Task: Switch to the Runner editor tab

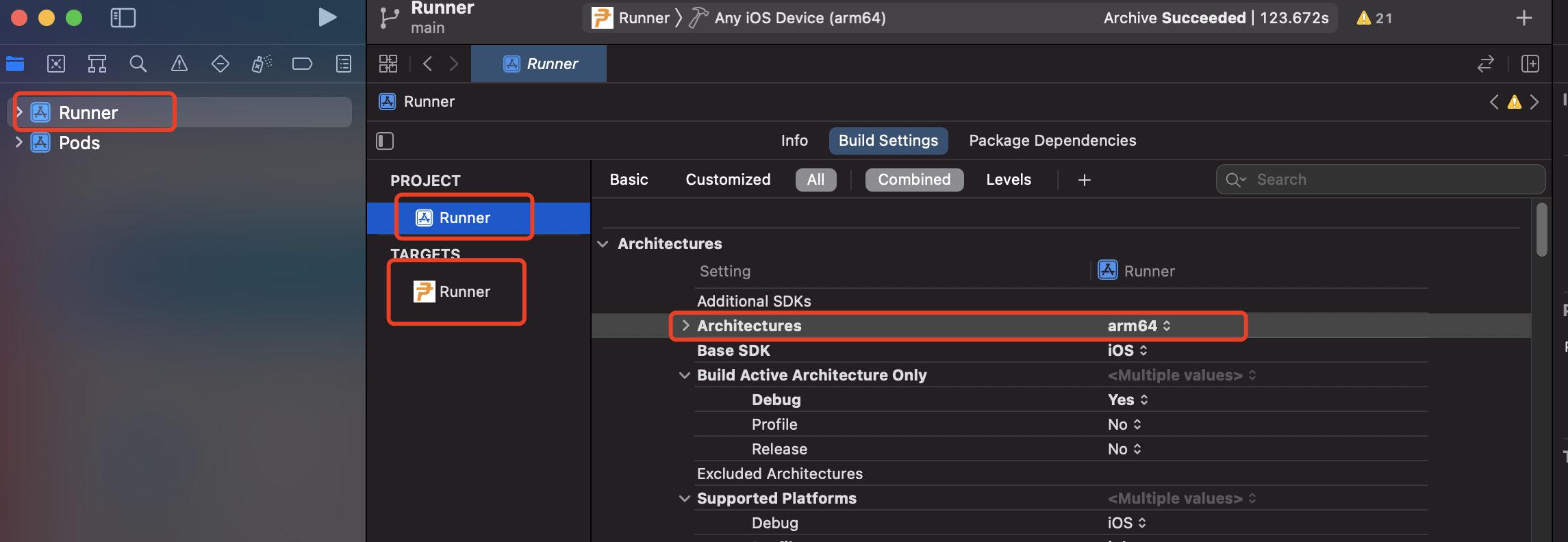Action: [539, 64]
